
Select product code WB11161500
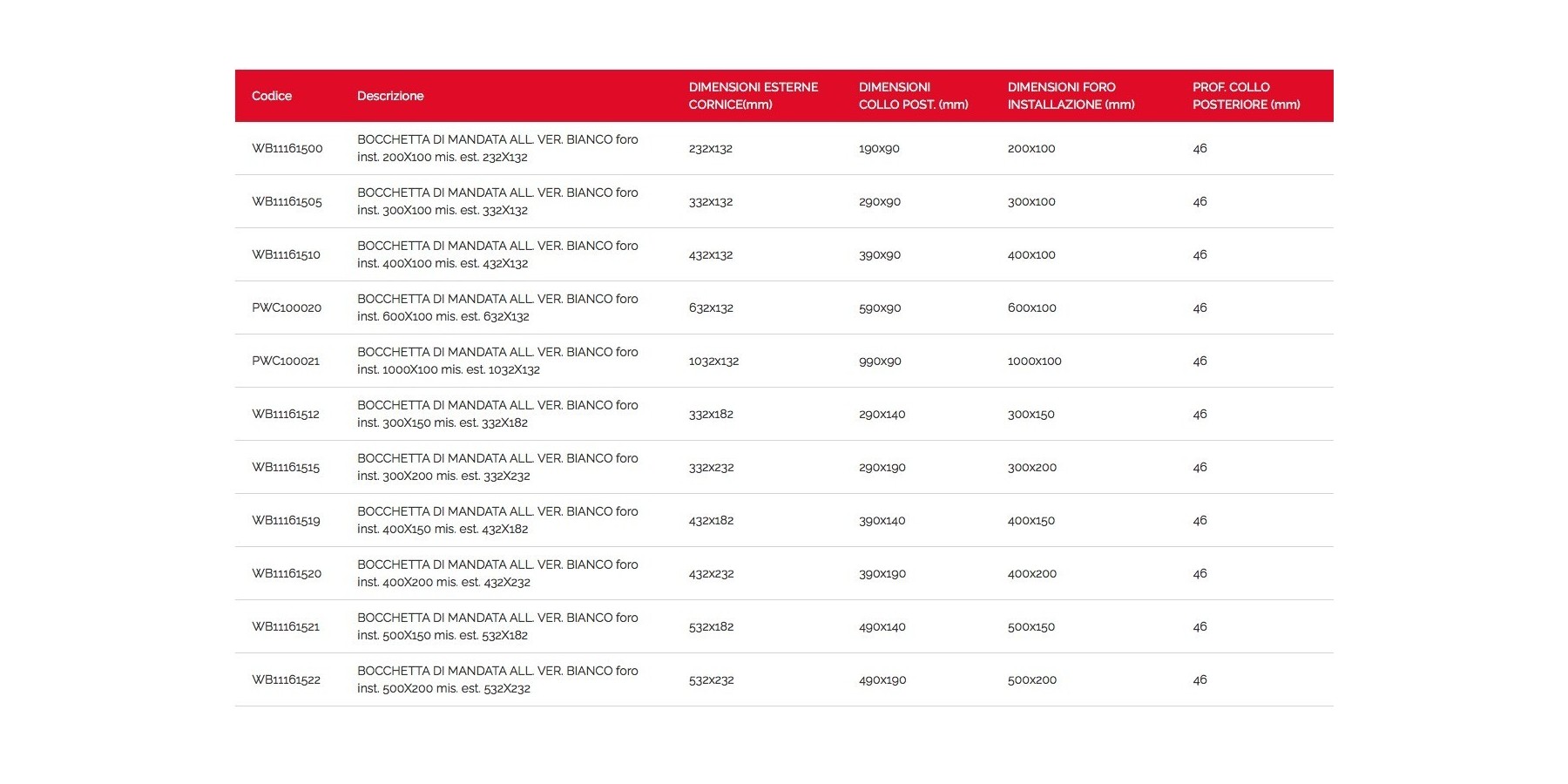[x=287, y=149]
